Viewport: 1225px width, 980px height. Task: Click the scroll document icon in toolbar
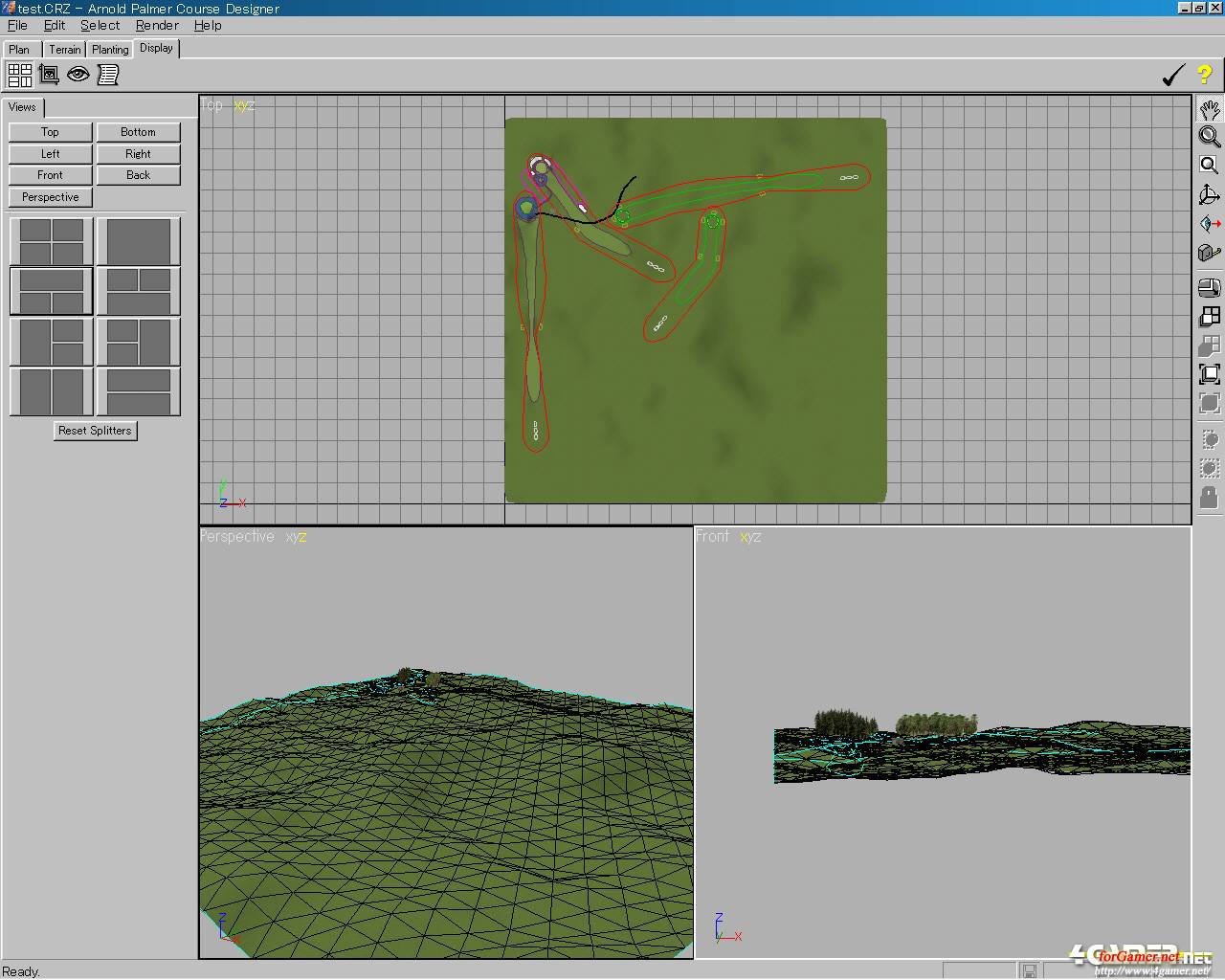108,74
